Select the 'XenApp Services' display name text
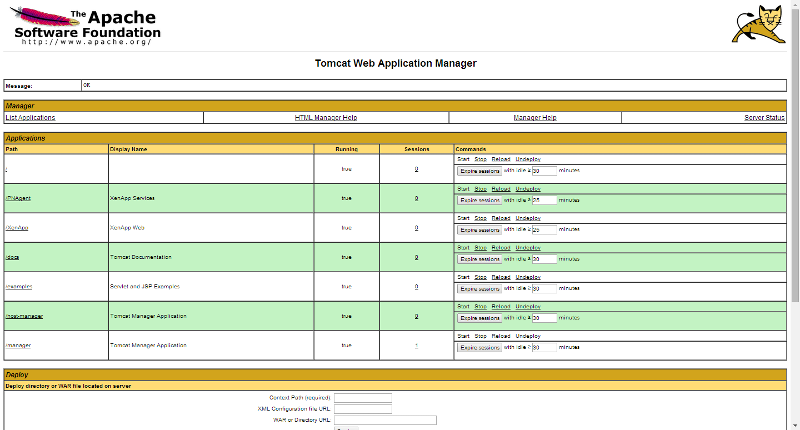 coord(132,198)
